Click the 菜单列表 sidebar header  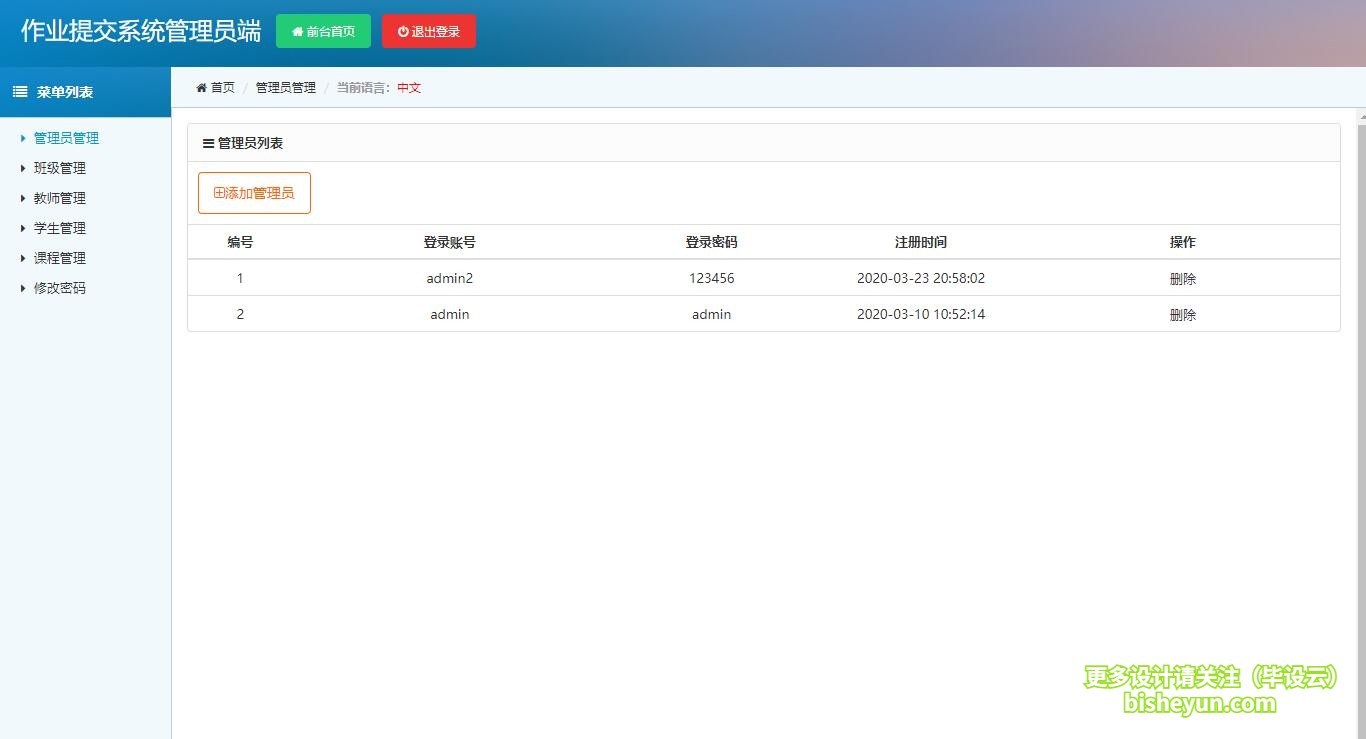click(x=65, y=92)
